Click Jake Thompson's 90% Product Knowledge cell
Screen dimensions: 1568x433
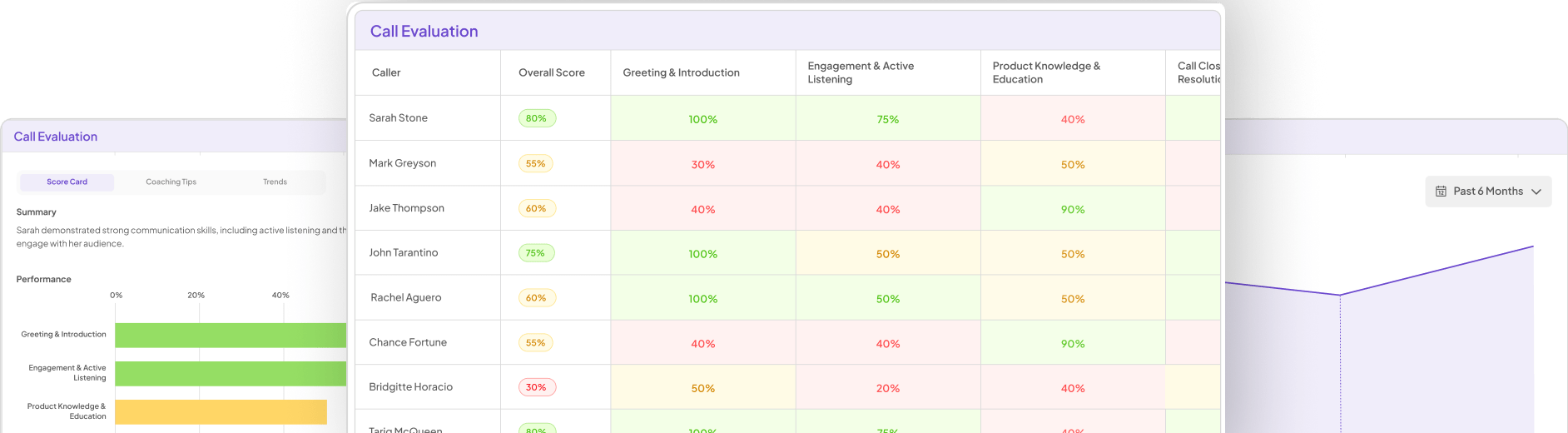[1073, 209]
